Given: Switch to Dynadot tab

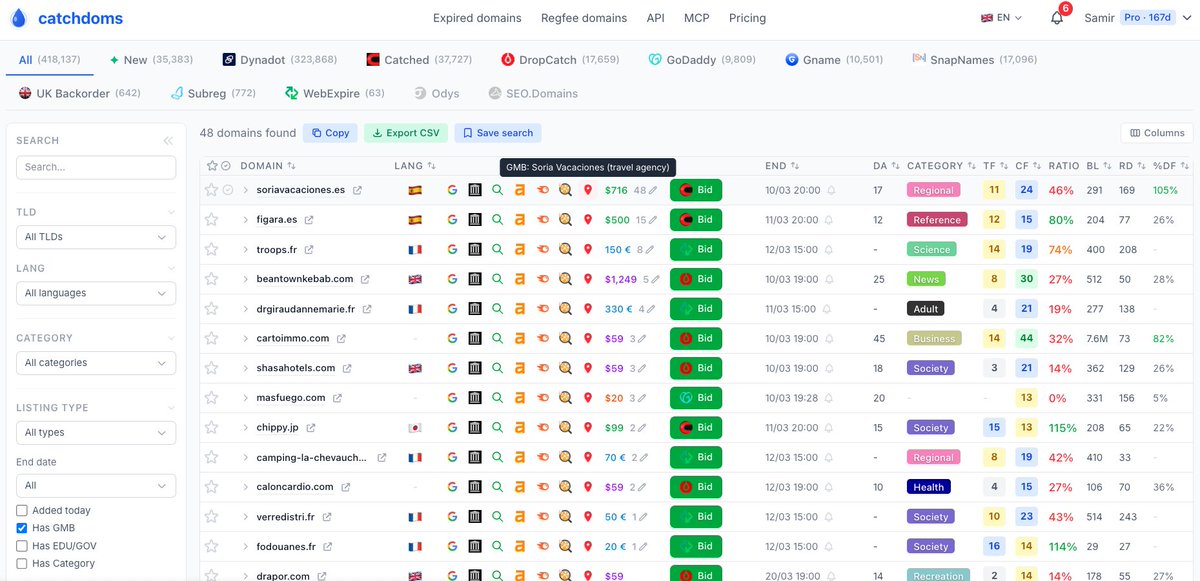Looking at the screenshot, I should [x=279, y=60].
